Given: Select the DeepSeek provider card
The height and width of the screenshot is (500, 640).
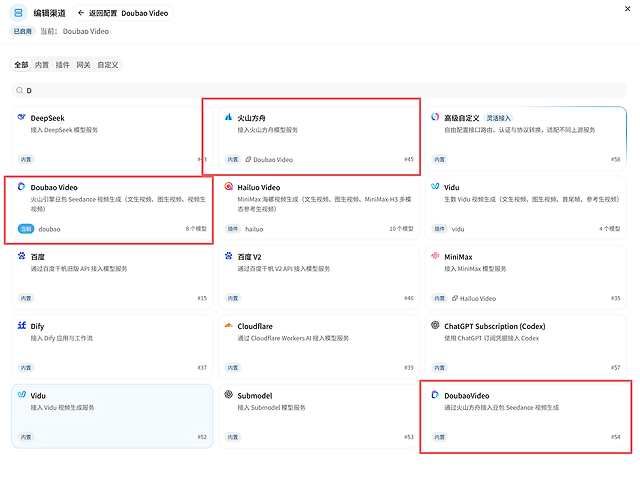Looking at the screenshot, I should 112,138.
